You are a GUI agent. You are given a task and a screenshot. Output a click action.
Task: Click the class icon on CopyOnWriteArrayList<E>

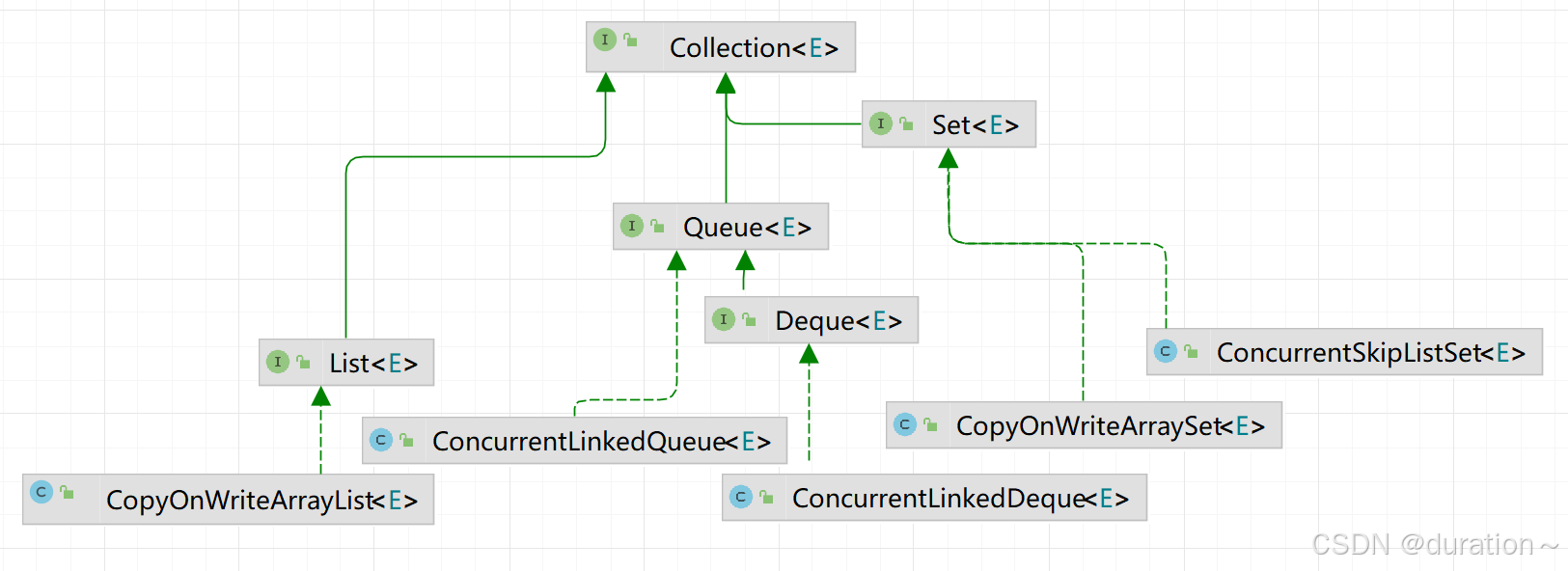pyautogui.click(x=41, y=492)
